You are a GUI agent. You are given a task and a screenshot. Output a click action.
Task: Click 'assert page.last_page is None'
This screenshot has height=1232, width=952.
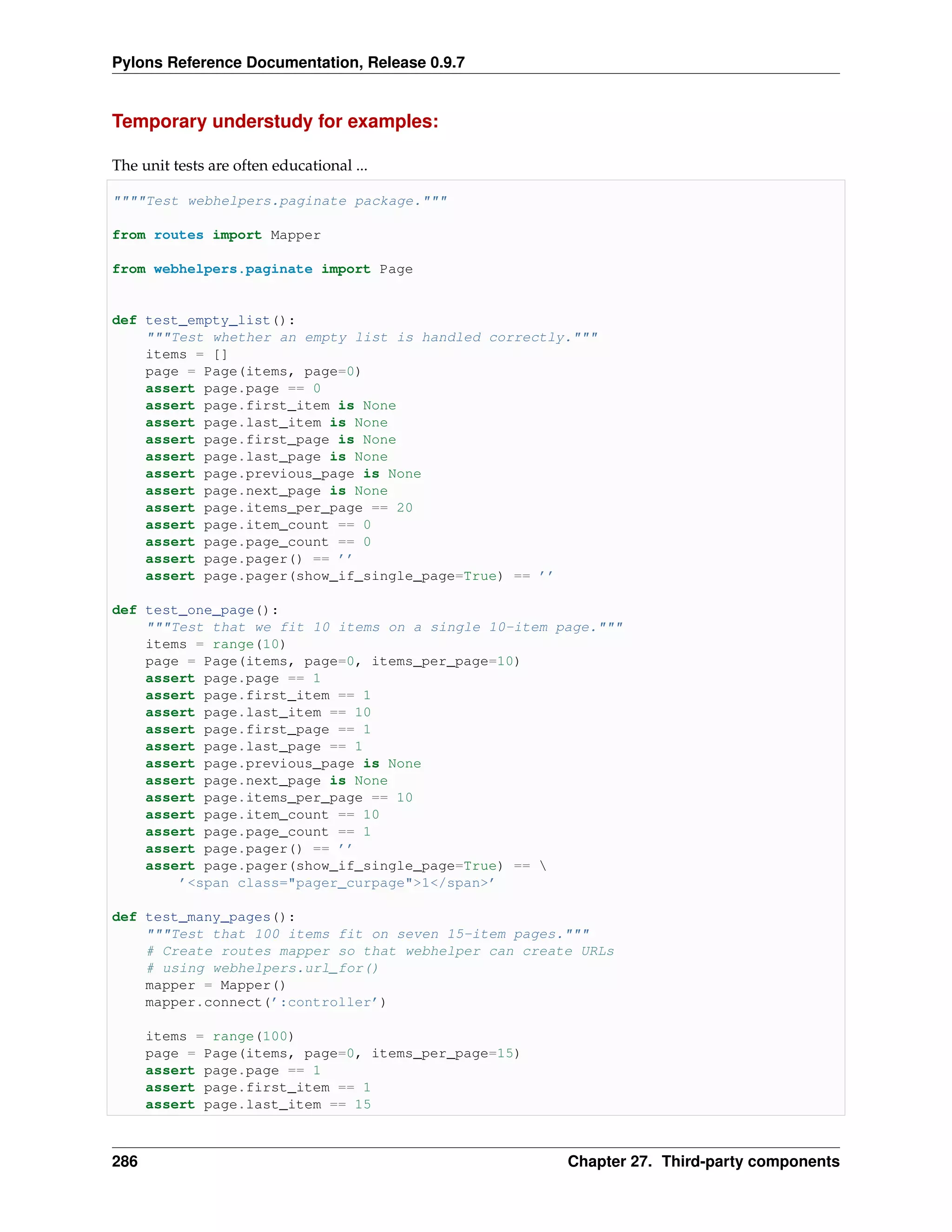267,457
